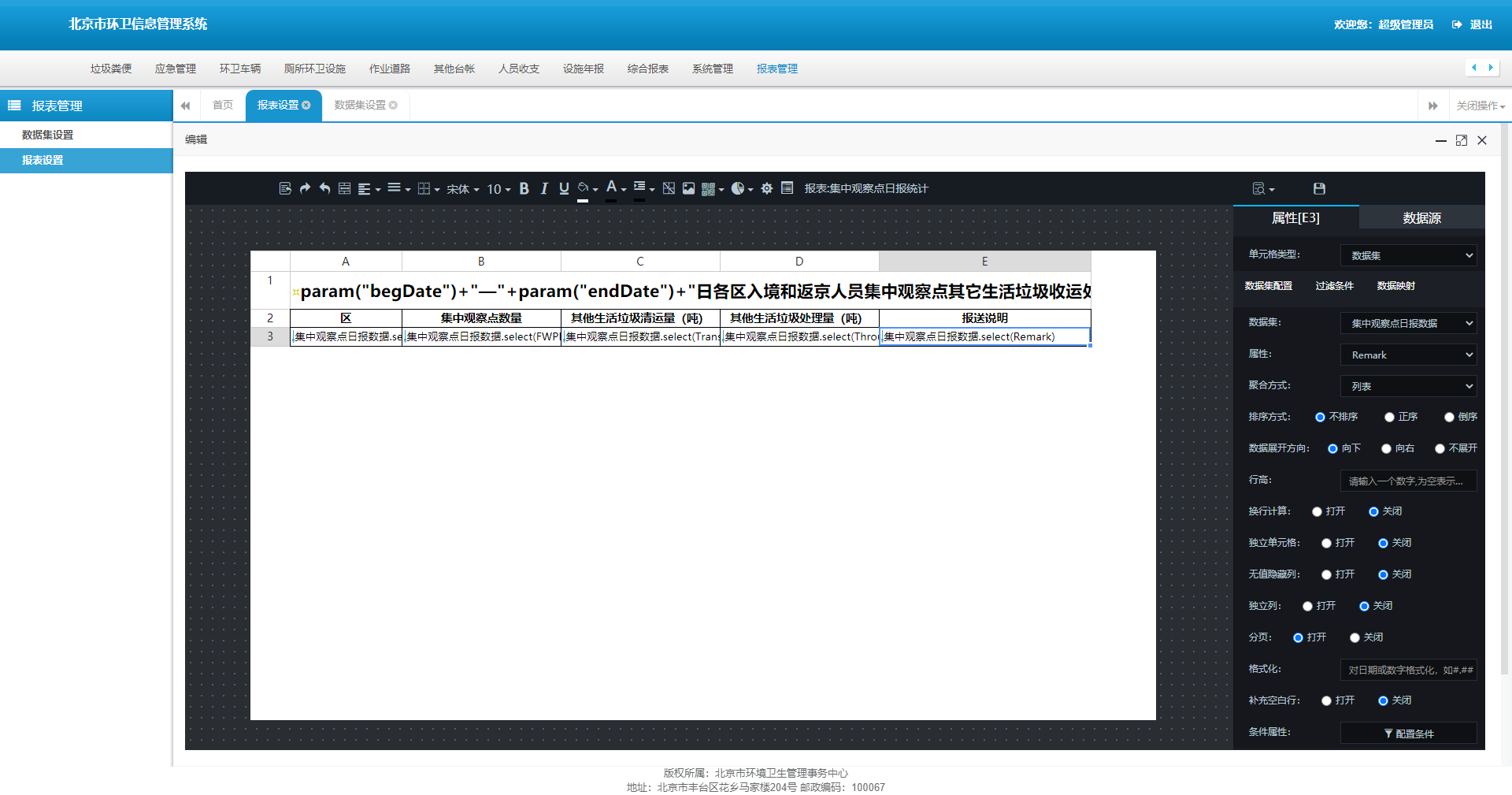Click the slash header cell icon

click(669, 188)
